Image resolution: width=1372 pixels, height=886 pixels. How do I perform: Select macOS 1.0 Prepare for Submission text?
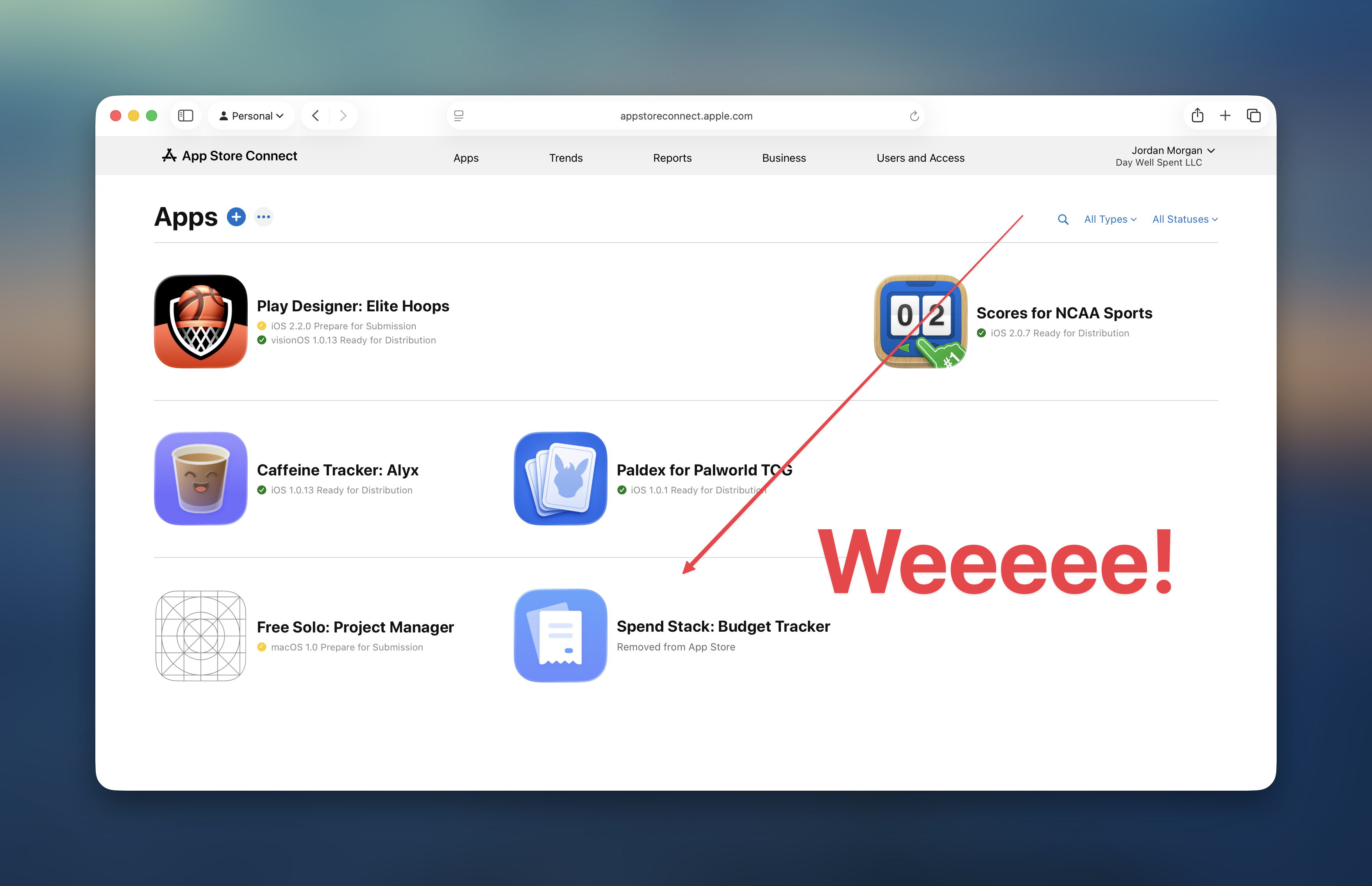[347, 647]
